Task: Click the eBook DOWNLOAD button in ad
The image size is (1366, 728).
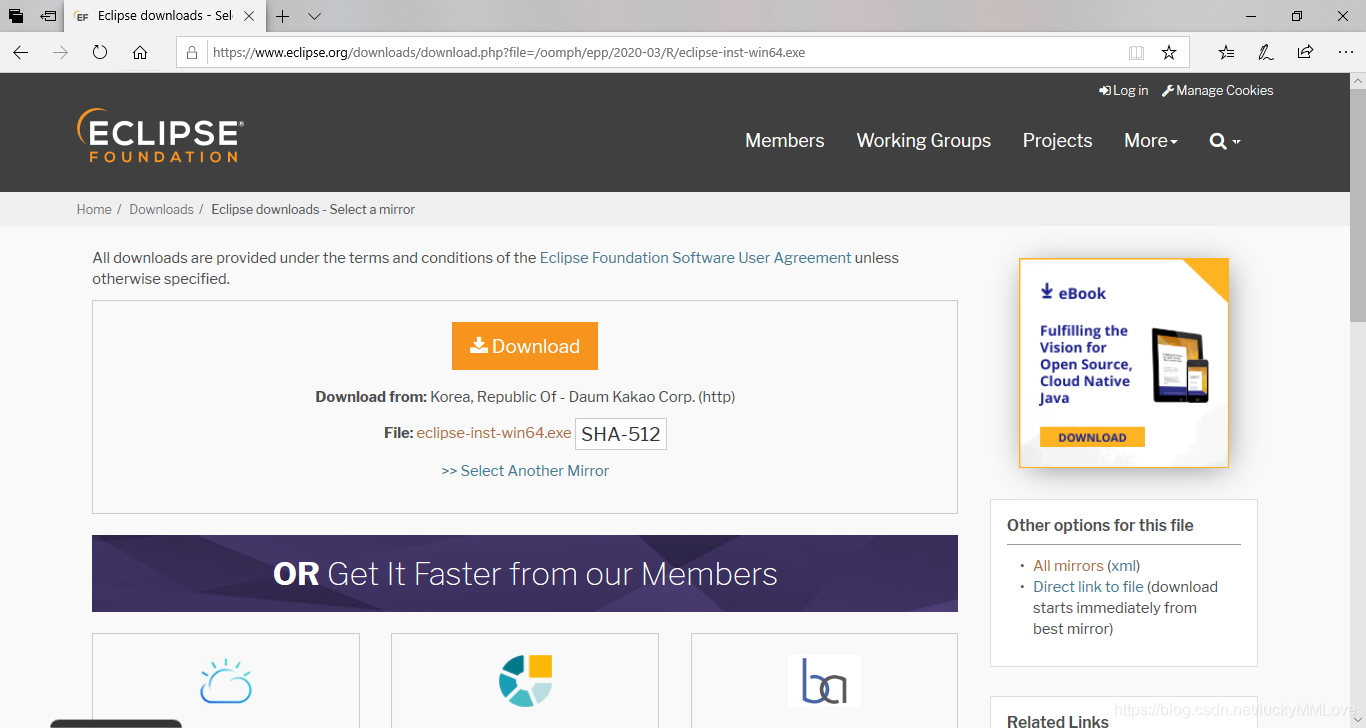Action: (1092, 437)
